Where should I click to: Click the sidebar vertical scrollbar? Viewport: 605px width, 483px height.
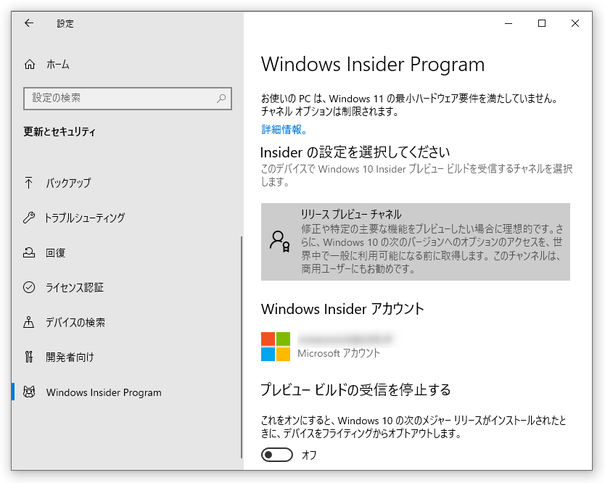(242, 347)
